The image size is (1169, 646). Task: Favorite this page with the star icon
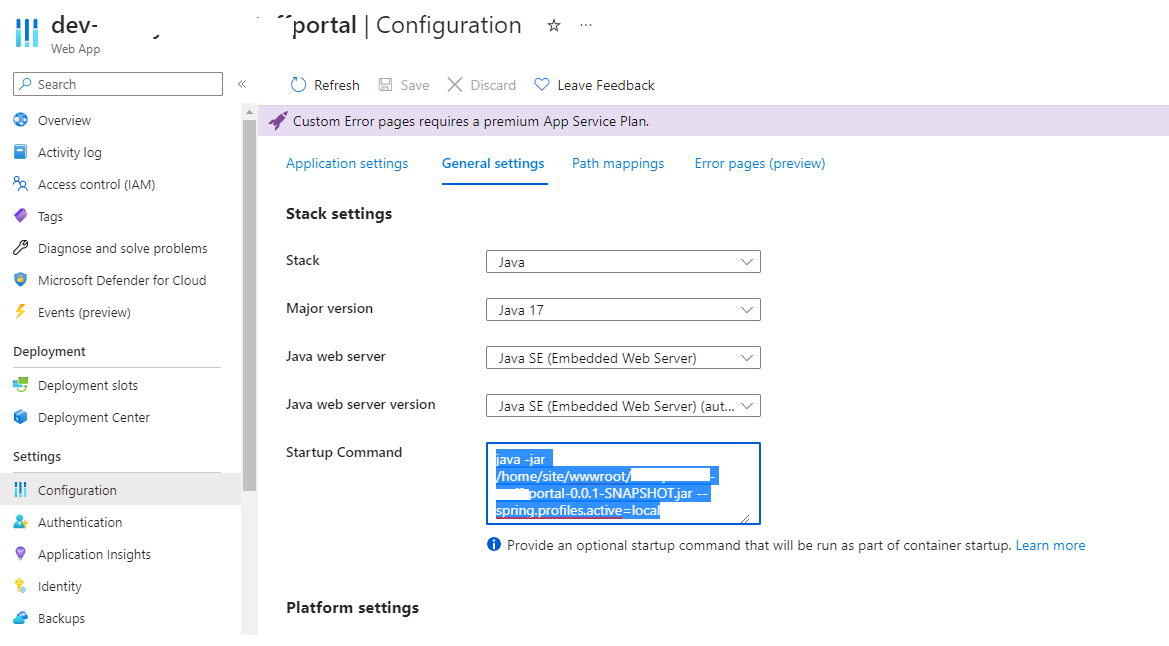(554, 26)
